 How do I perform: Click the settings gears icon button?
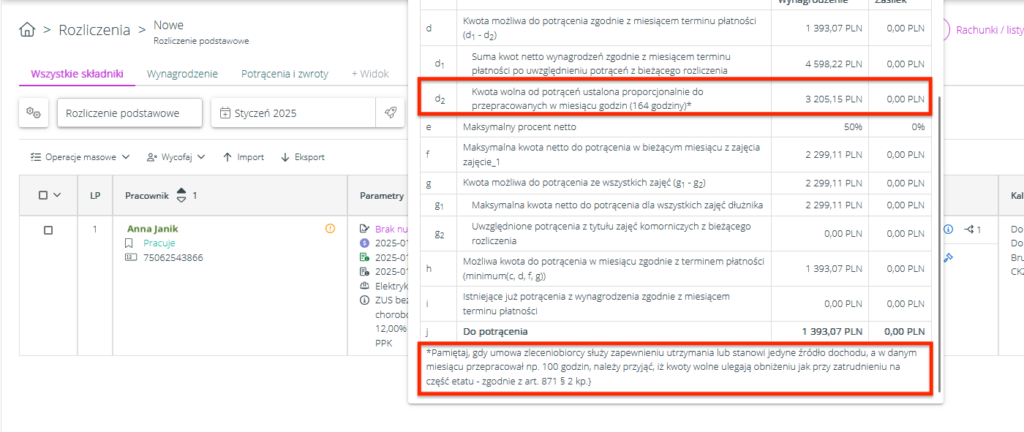pos(34,113)
